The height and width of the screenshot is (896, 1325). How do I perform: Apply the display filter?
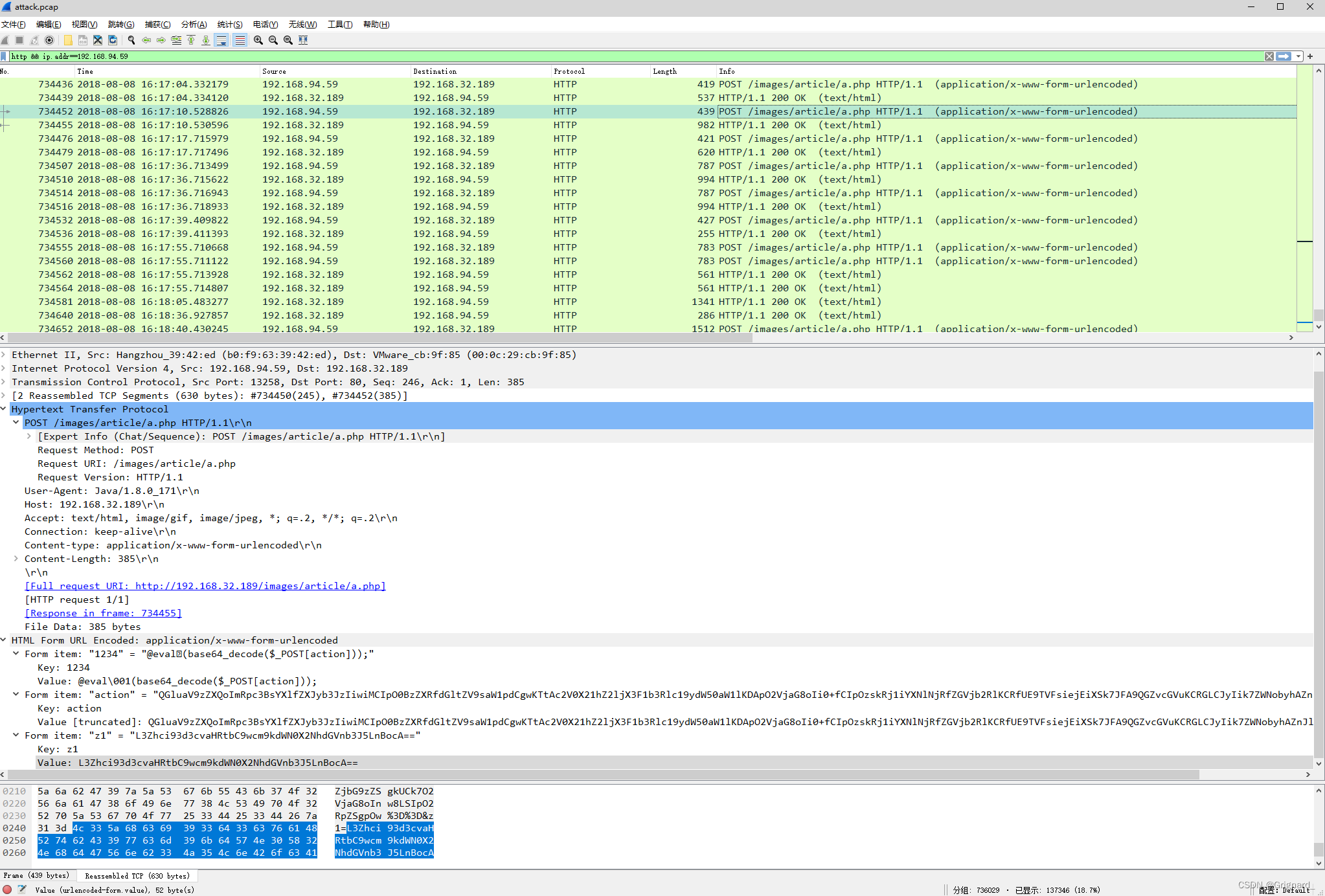1284,56
